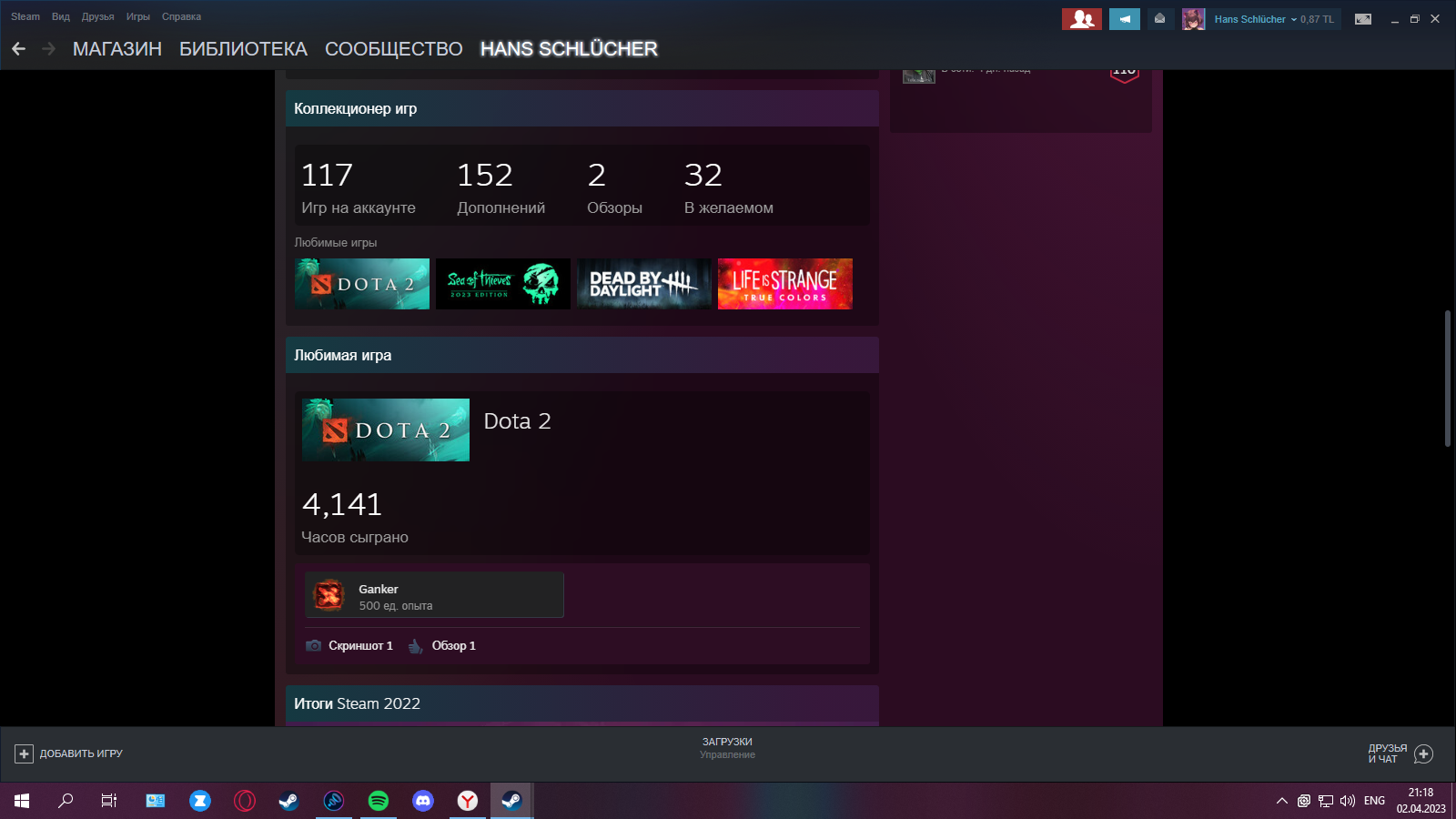The image size is (1456, 819).
Task: Go to СООБЩЕСТВО tab
Action: [394, 49]
